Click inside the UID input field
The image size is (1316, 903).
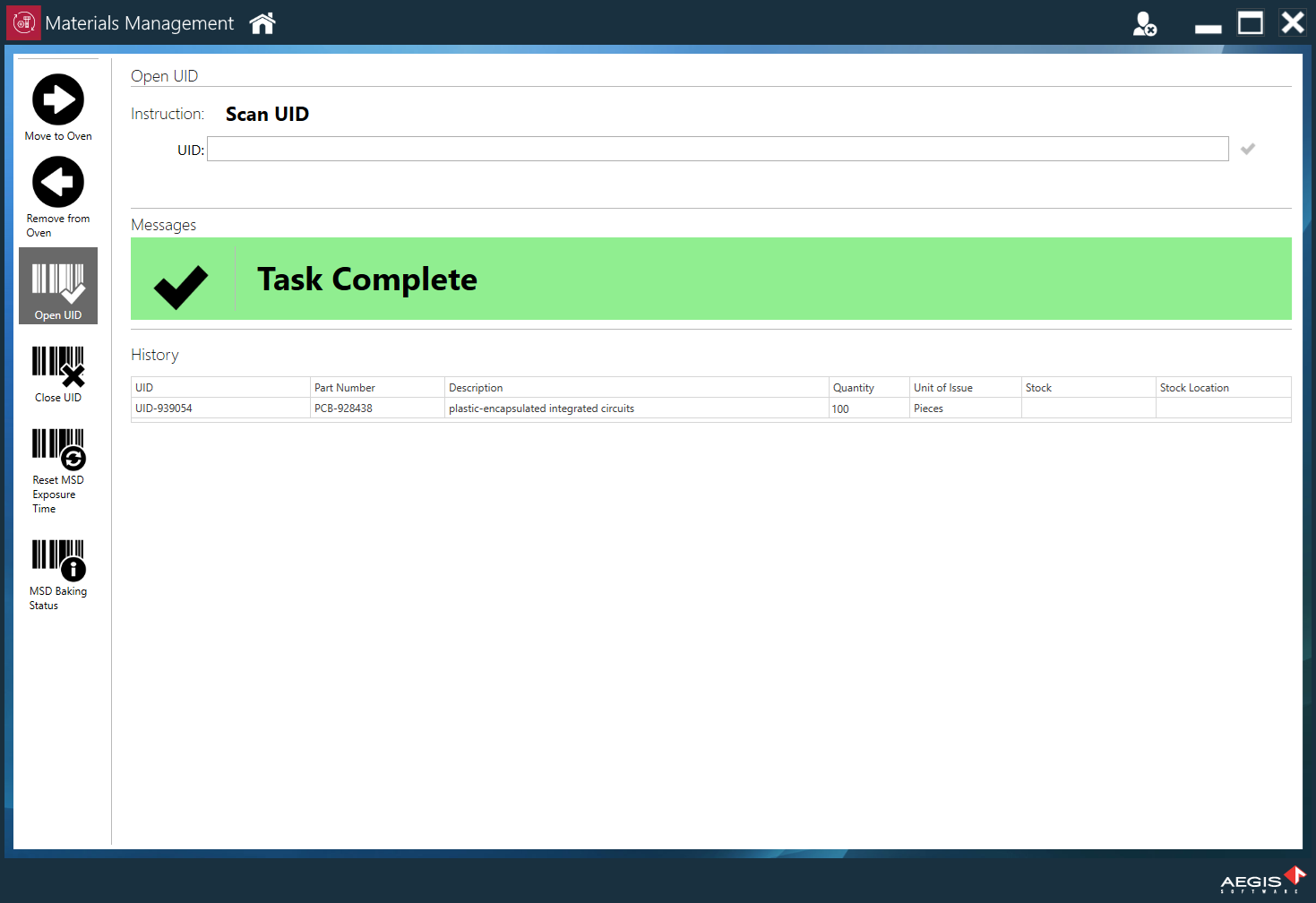click(717, 149)
